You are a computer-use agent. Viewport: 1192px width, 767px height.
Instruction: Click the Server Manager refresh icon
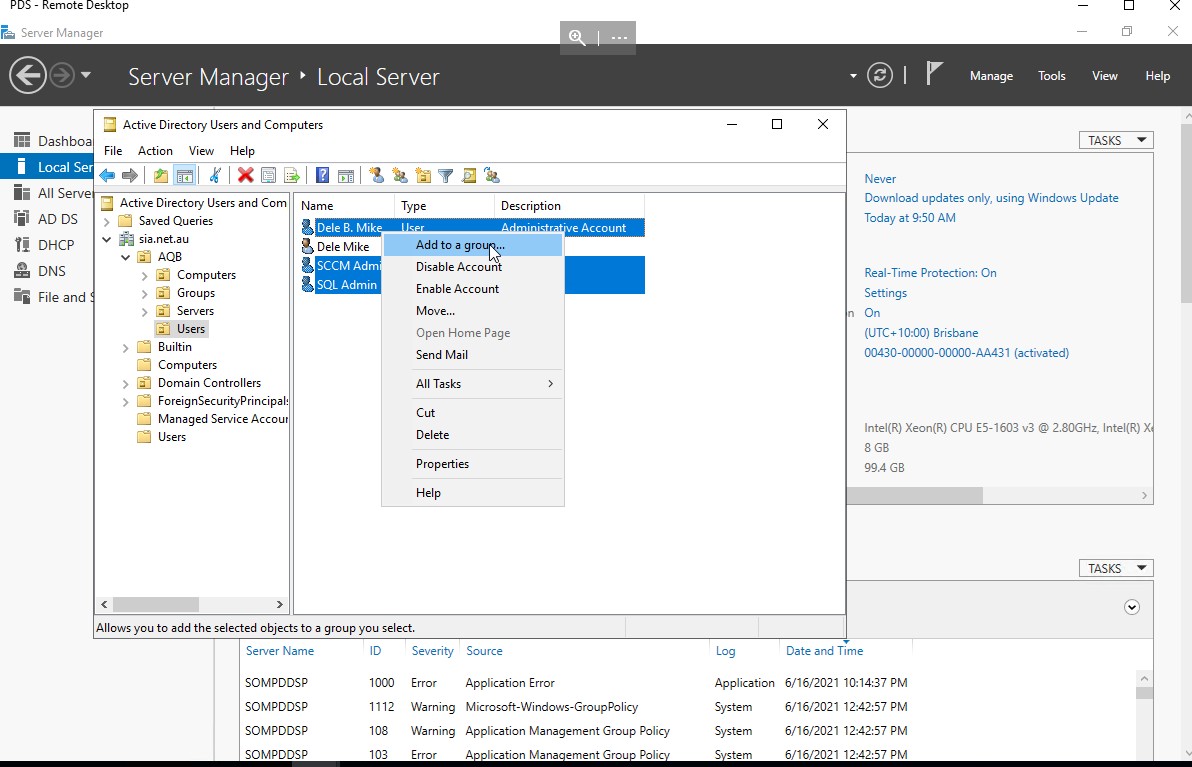(880, 76)
